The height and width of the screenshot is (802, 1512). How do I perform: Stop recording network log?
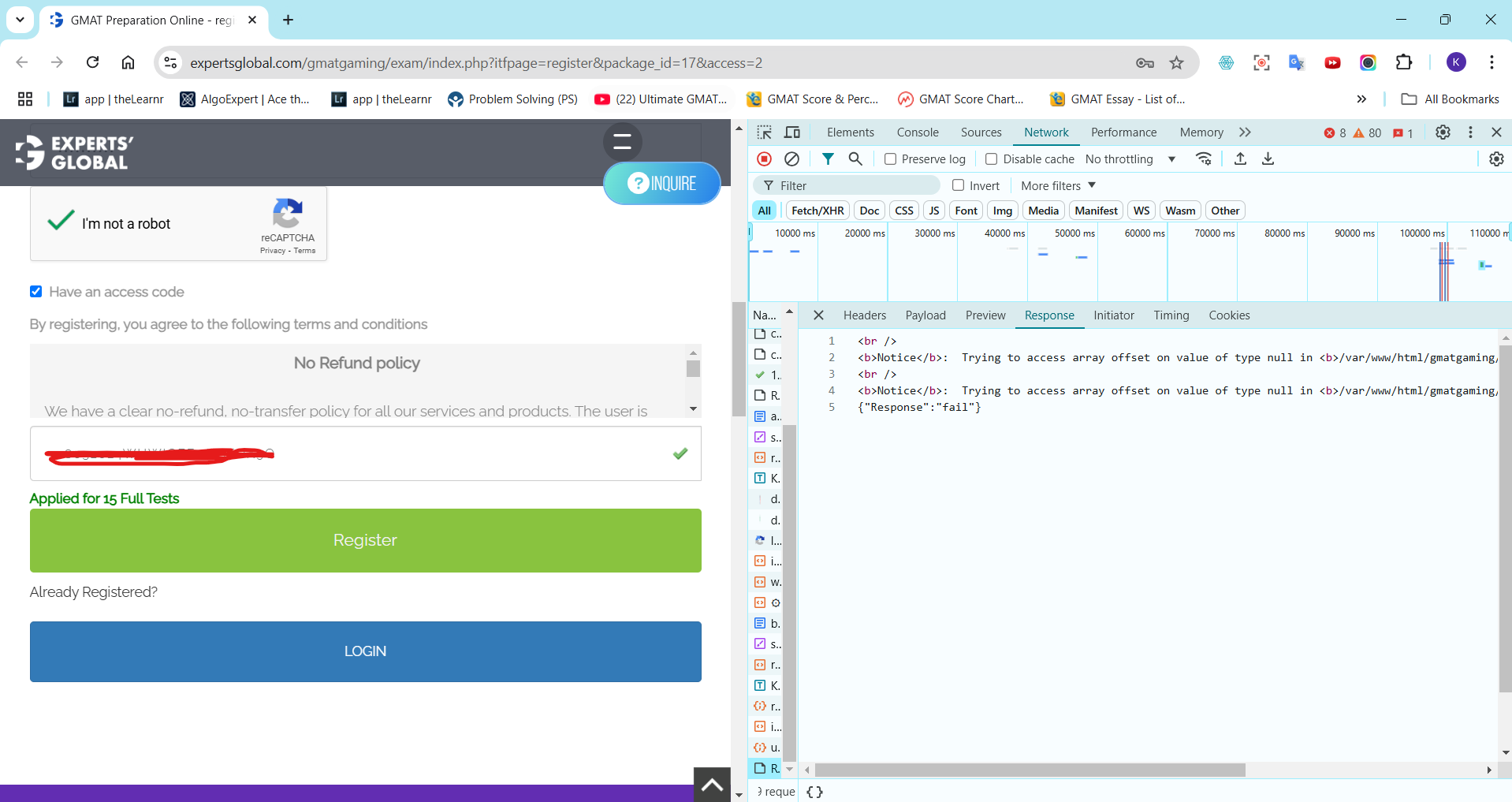coord(764,159)
